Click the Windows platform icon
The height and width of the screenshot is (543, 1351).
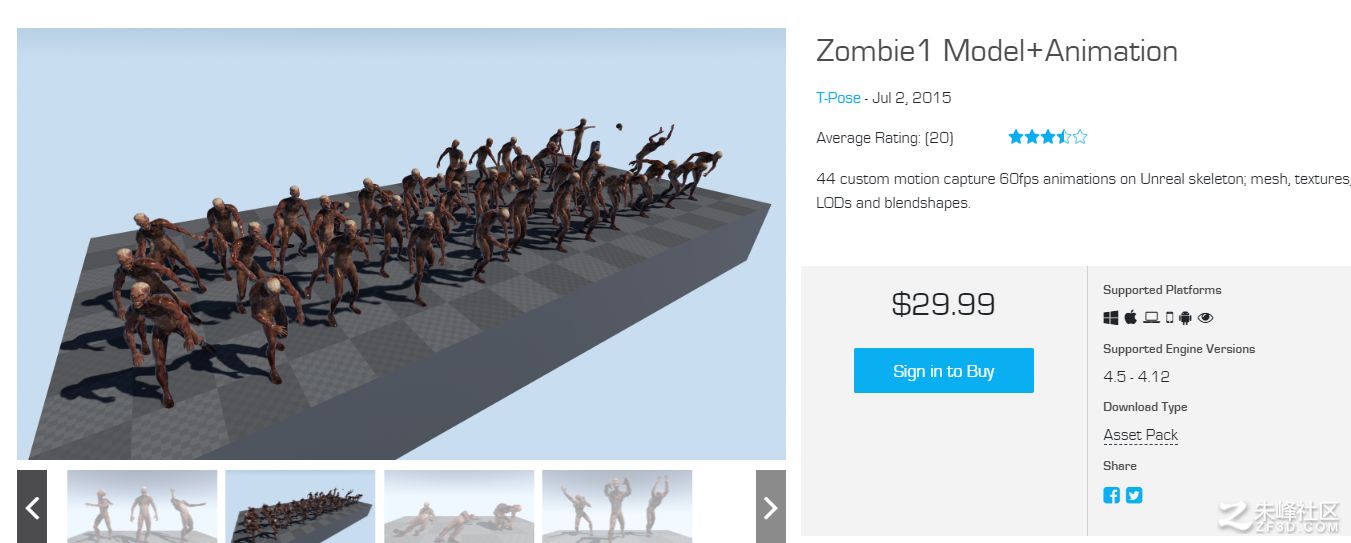1110,318
